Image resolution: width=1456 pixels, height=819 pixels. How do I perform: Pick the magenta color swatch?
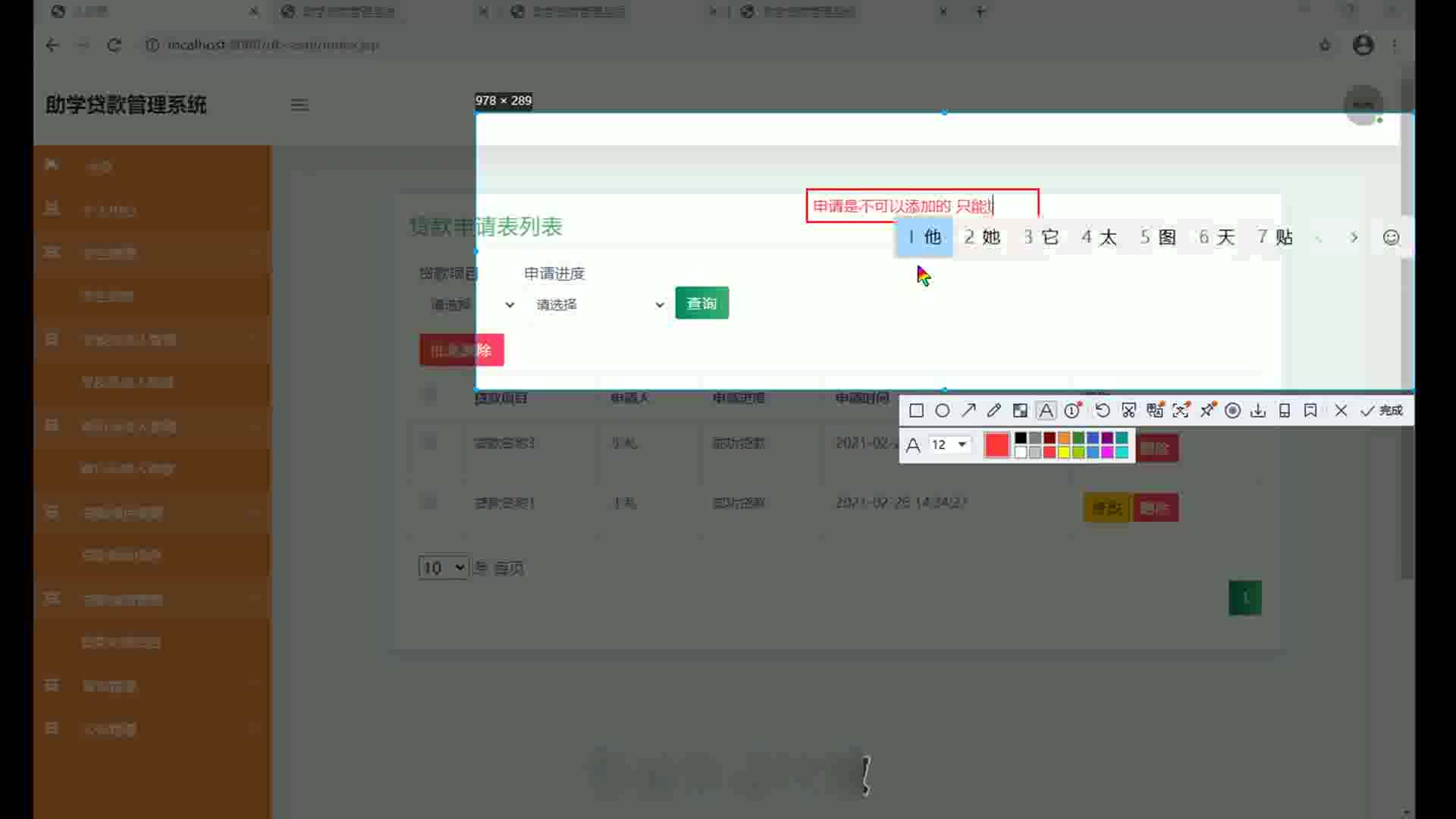[1107, 452]
